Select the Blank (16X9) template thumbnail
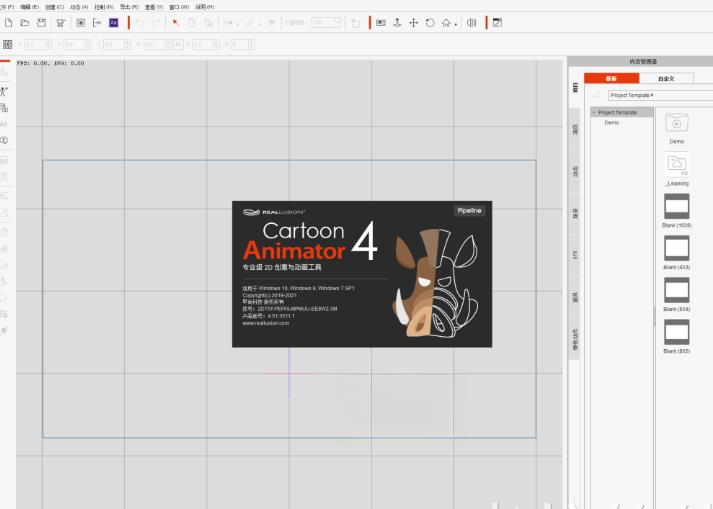Image resolution: width=713 pixels, height=509 pixels. 677,207
